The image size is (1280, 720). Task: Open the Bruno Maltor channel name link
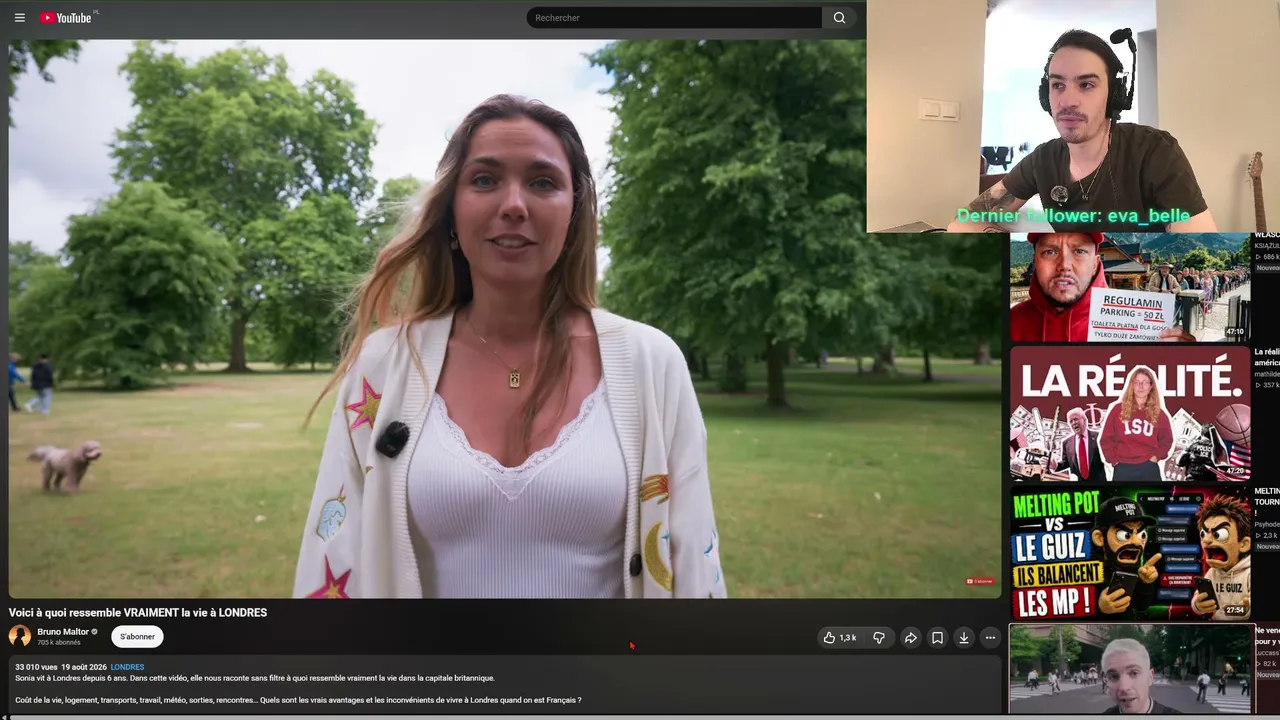coord(63,632)
